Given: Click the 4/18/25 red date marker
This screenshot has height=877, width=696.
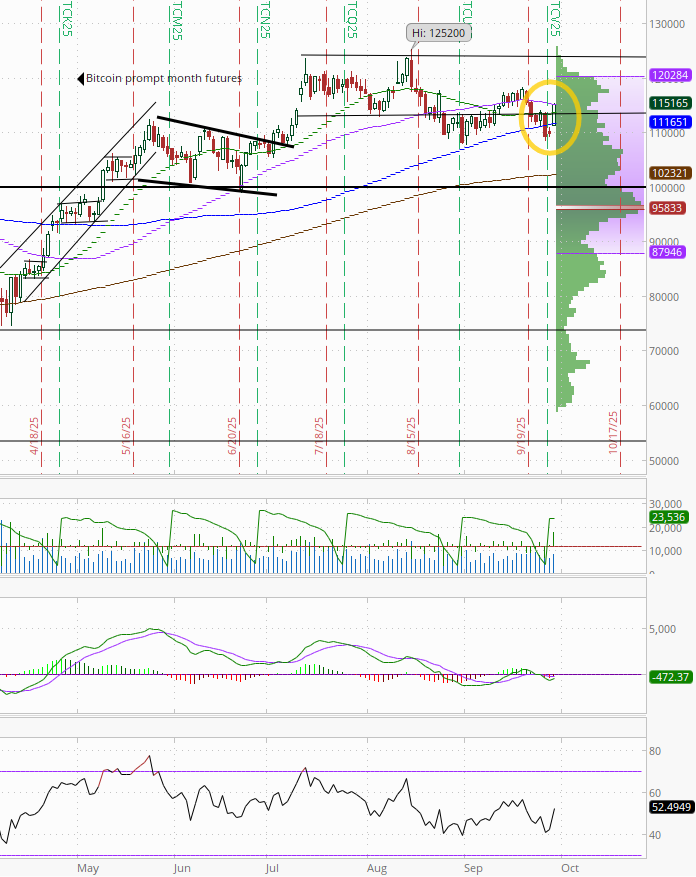Looking at the screenshot, I should click(x=35, y=436).
